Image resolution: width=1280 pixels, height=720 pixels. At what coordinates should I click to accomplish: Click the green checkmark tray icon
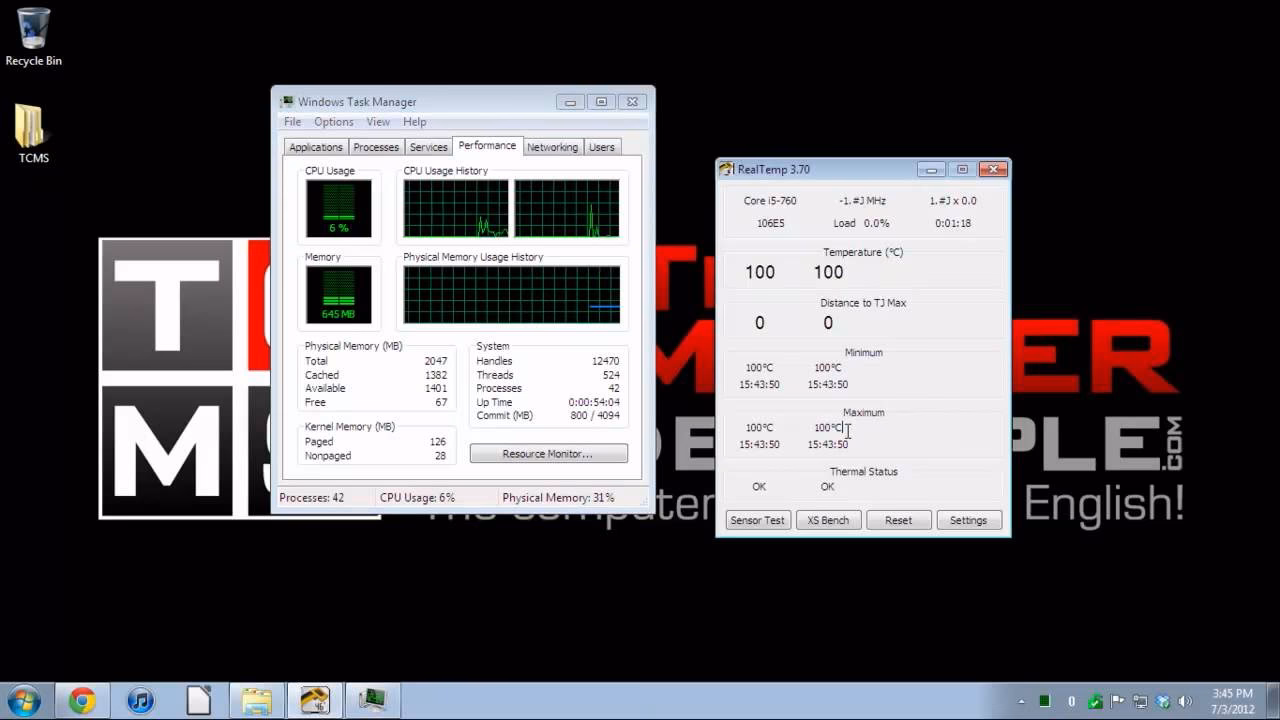pos(1095,701)
